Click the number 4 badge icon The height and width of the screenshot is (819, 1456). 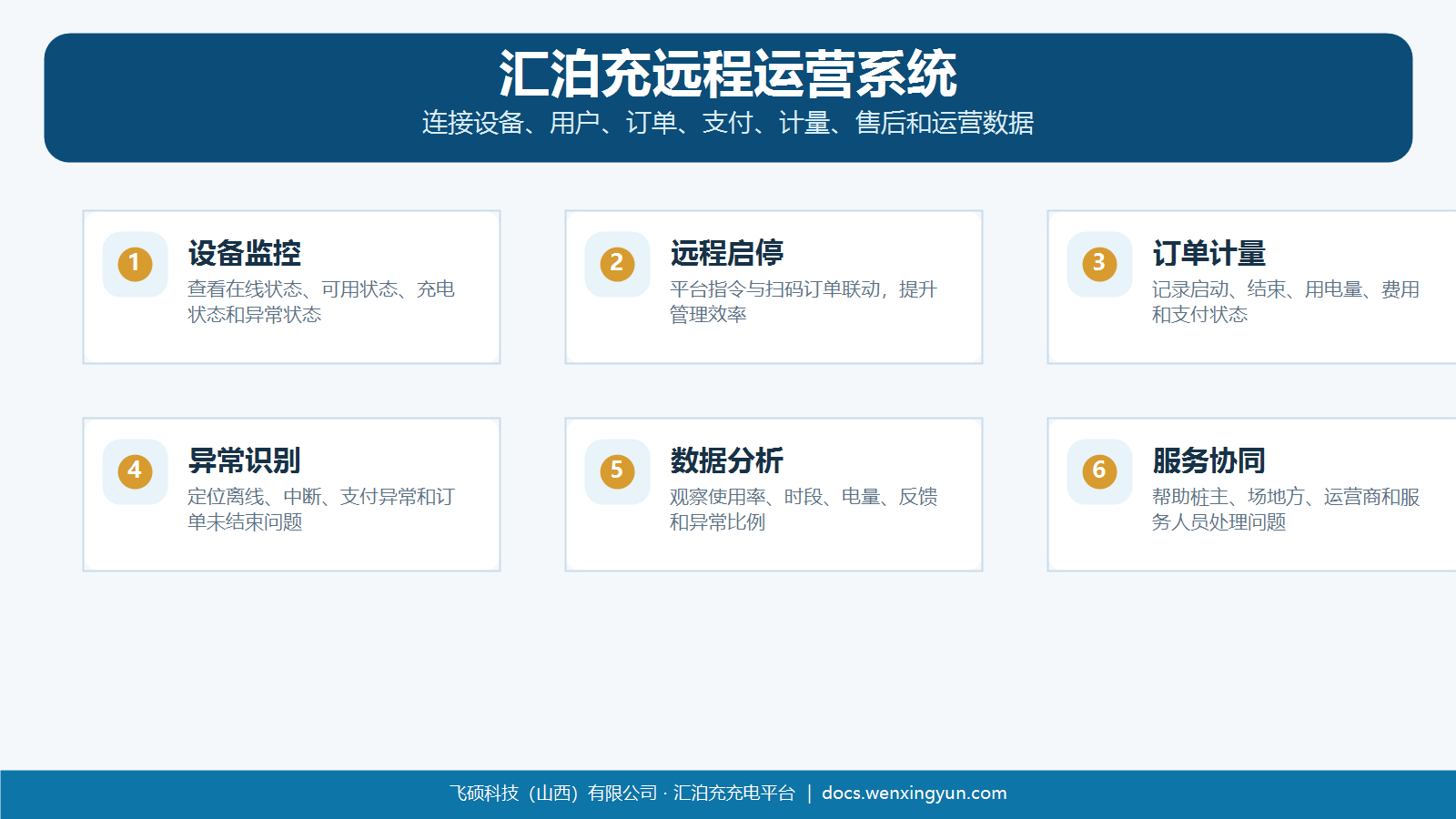pos(135,471)
